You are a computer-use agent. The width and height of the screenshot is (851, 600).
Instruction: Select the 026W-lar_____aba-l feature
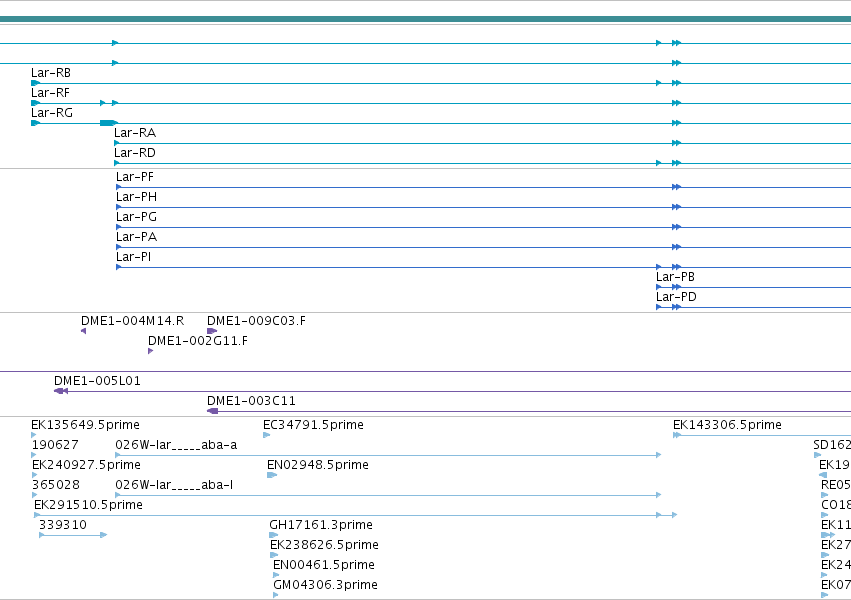174,486
